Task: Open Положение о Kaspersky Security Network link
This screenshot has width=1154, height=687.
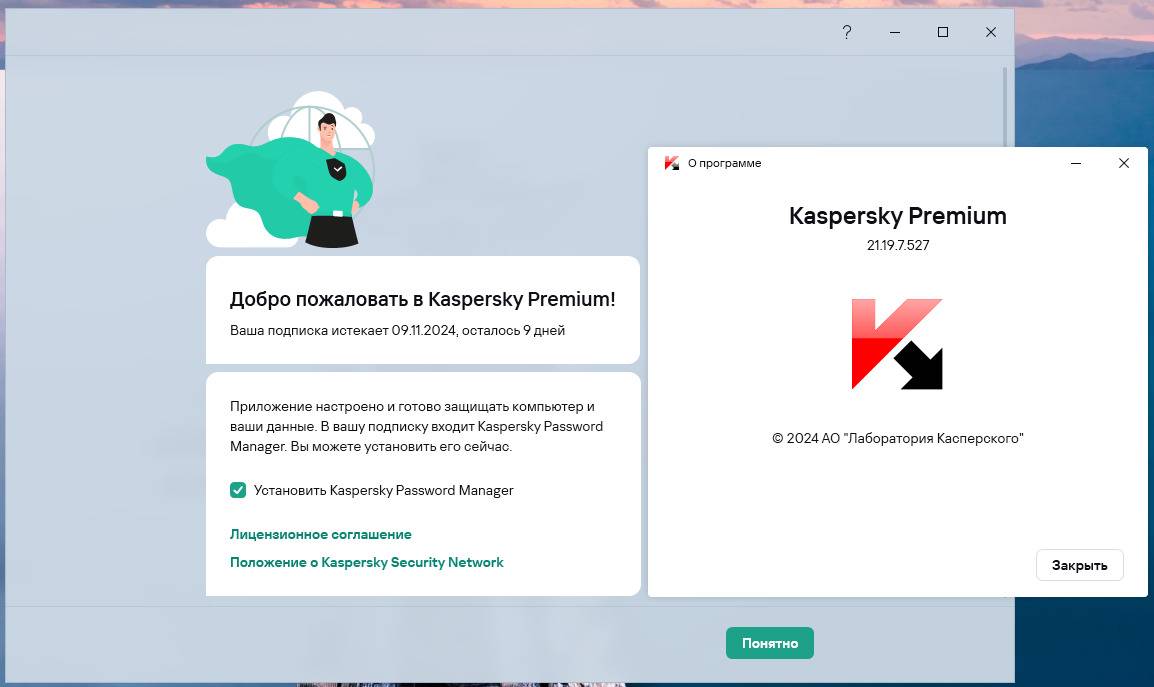Action: coord(367,563)
